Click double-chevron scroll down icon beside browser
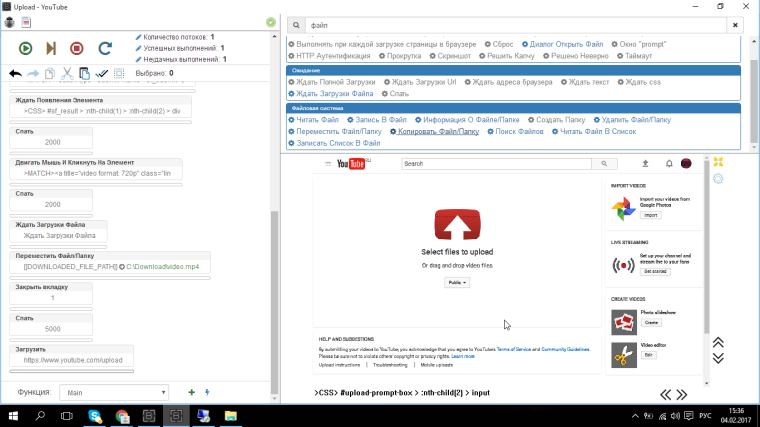Image resolution: width=760 pixels, height=427 pixels. pos(718,357)
